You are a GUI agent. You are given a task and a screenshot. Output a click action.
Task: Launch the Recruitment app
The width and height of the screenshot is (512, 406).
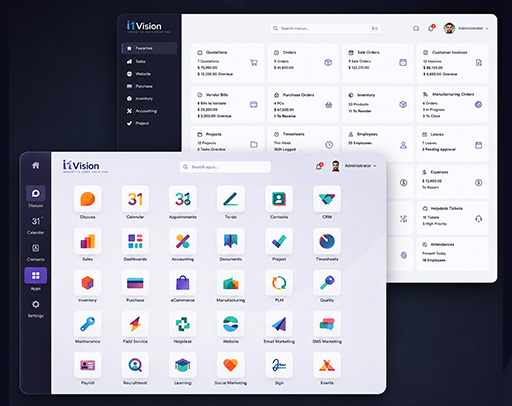[x=135, y=365]
